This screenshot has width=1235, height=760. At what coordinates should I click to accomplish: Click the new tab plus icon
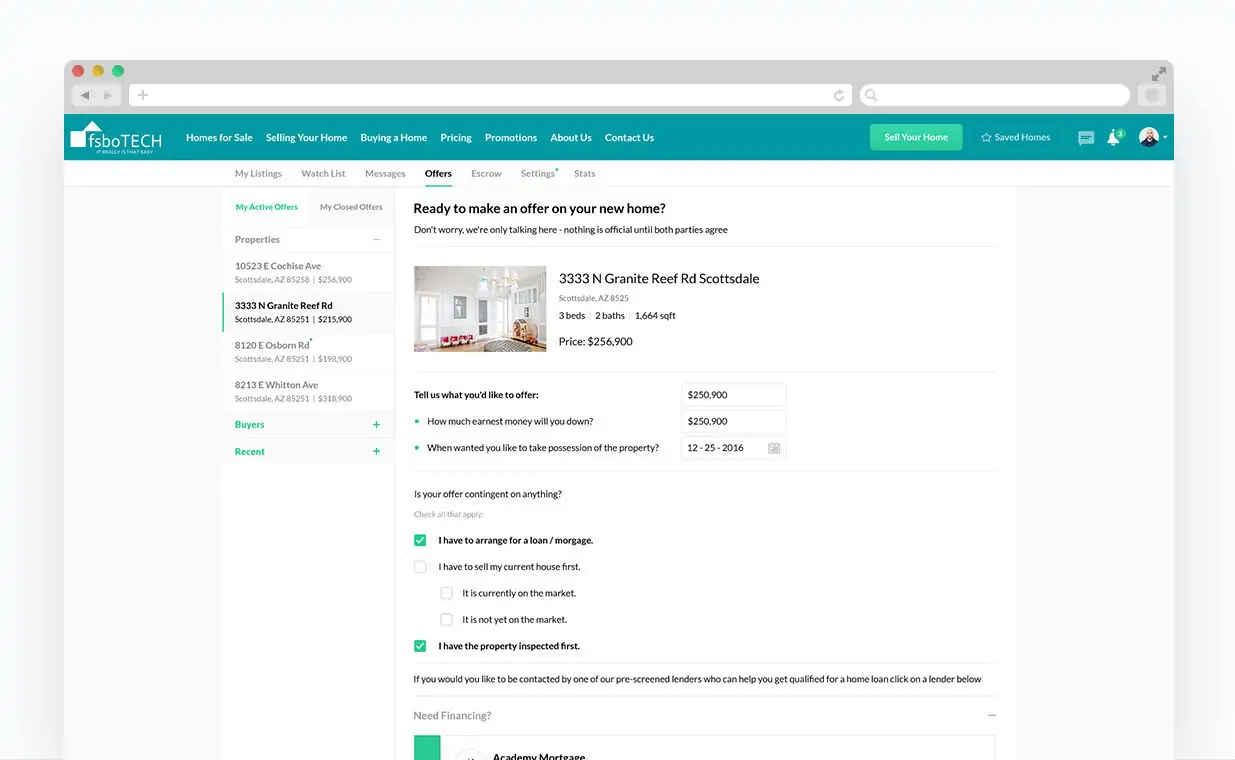[143, 95]
